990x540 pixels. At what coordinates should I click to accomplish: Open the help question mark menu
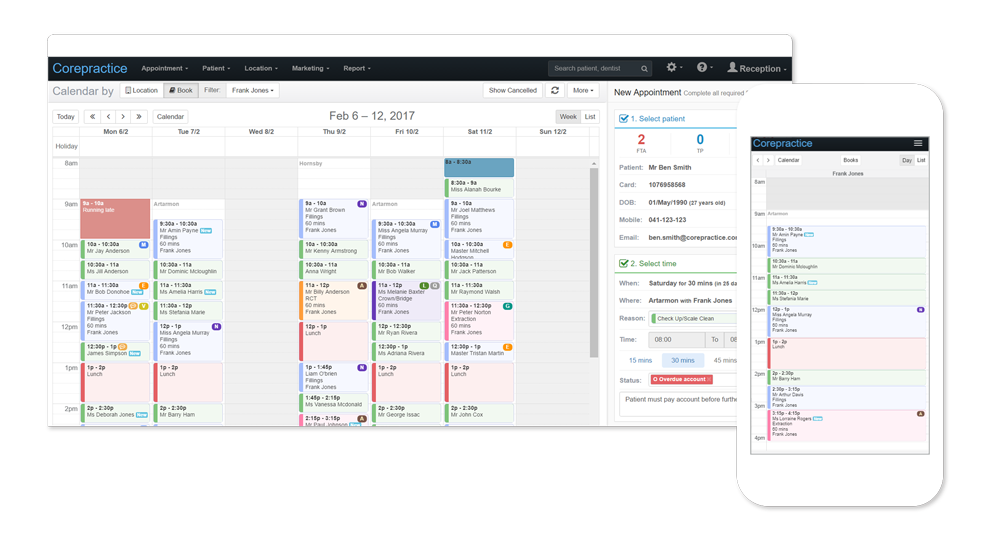(x=704, y=68)
